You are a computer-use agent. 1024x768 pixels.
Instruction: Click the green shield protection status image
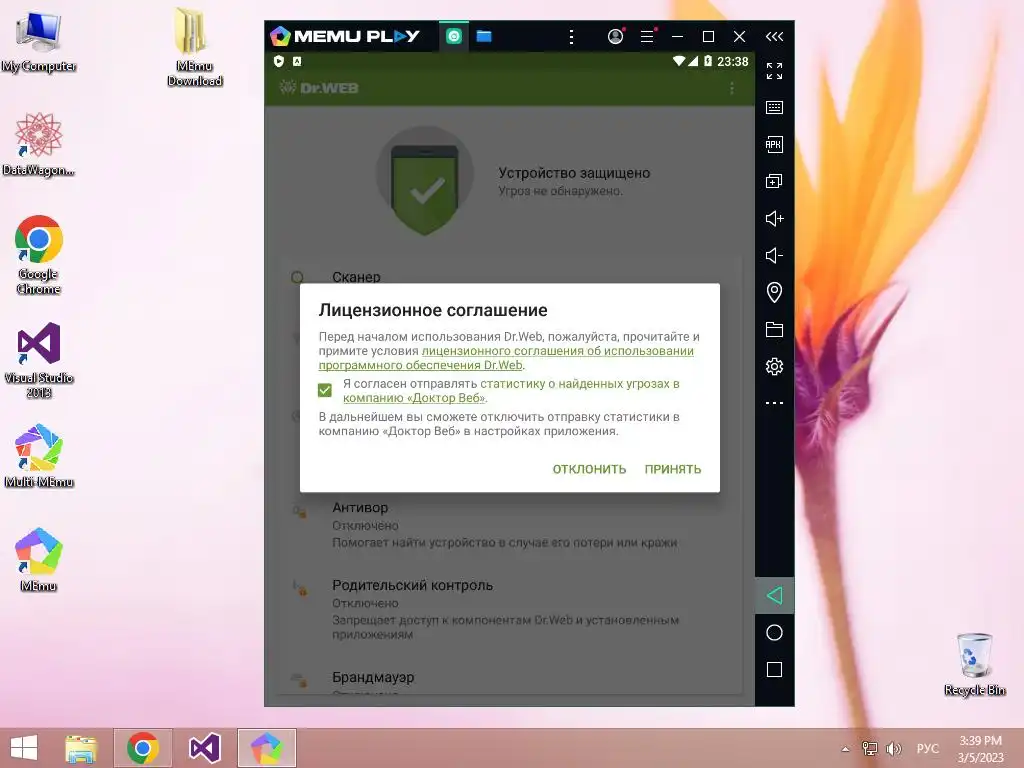coord(424,182)
